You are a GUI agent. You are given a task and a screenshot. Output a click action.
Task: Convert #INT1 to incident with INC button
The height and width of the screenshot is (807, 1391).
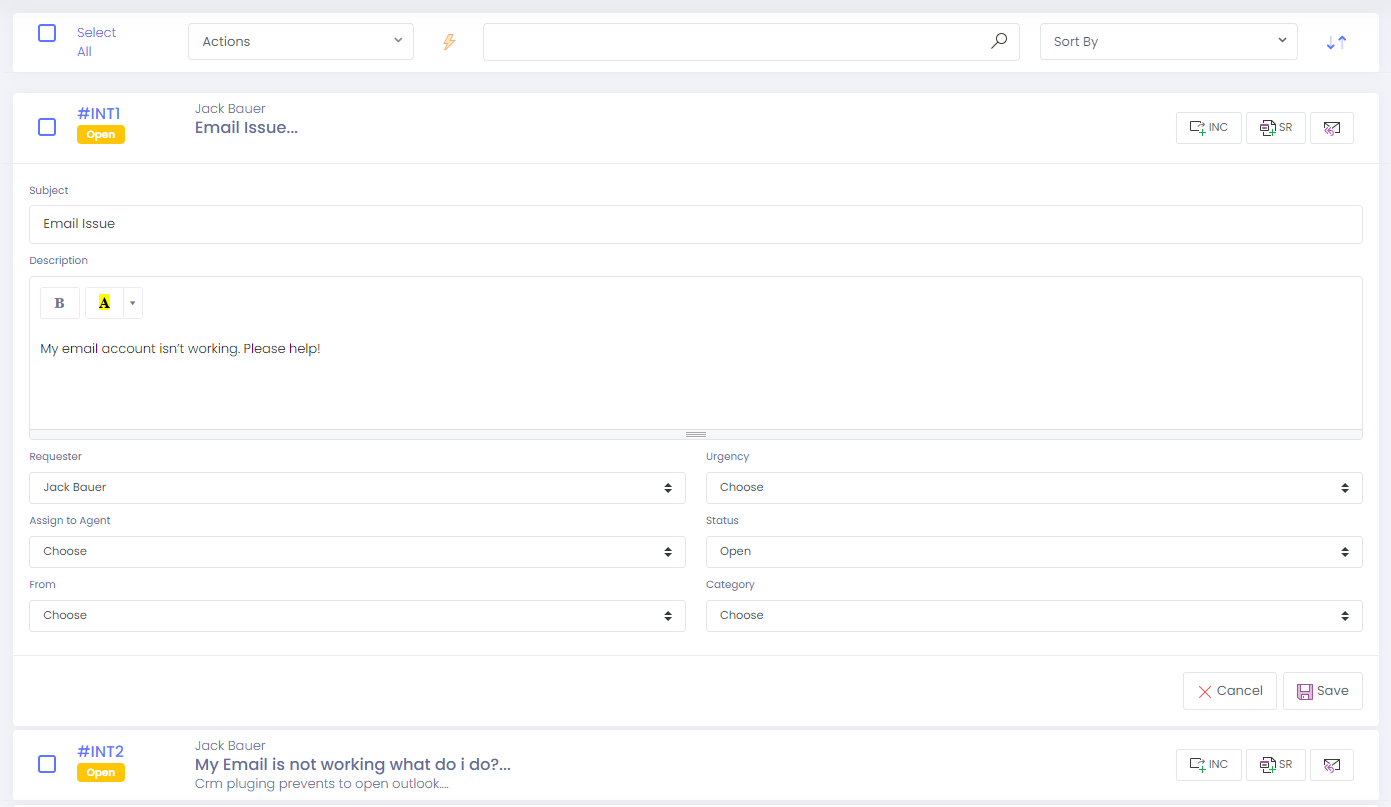point(1208,128)
